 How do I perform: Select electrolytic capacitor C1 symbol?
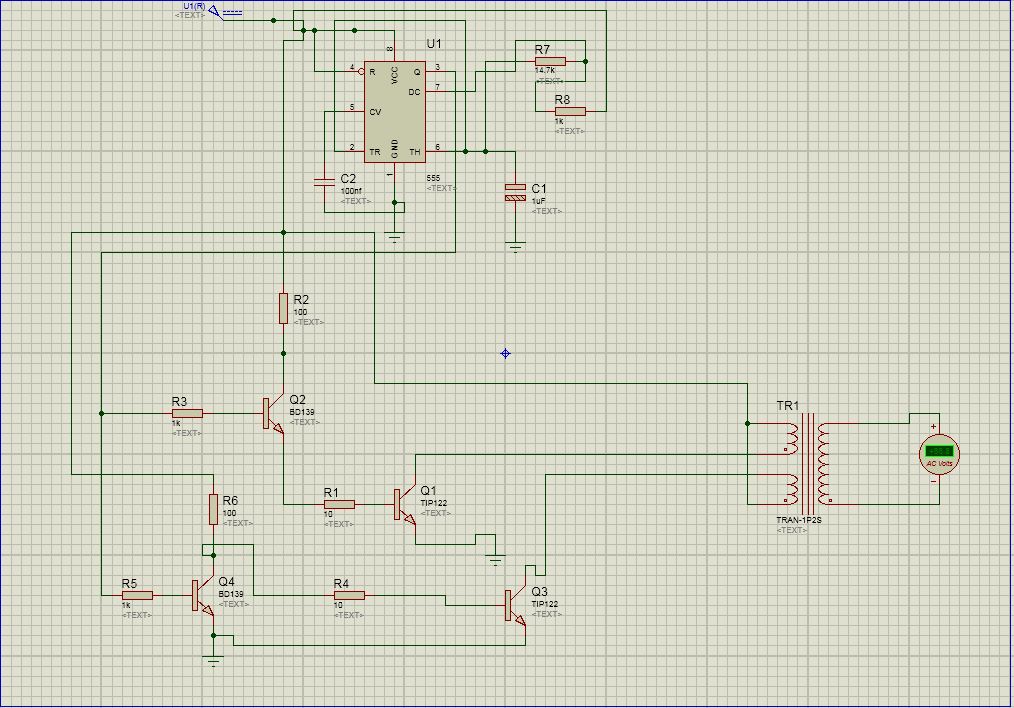point(515,191)
